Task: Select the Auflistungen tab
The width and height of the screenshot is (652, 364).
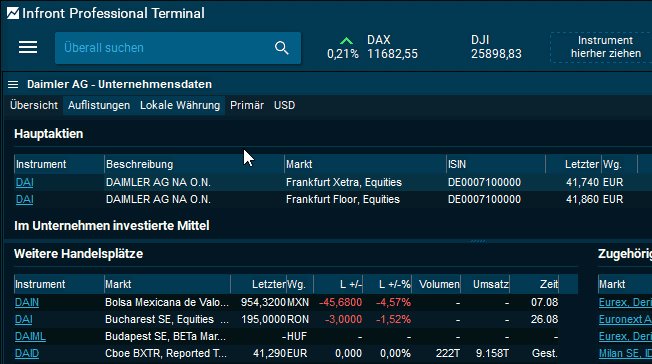Action: 99,105
